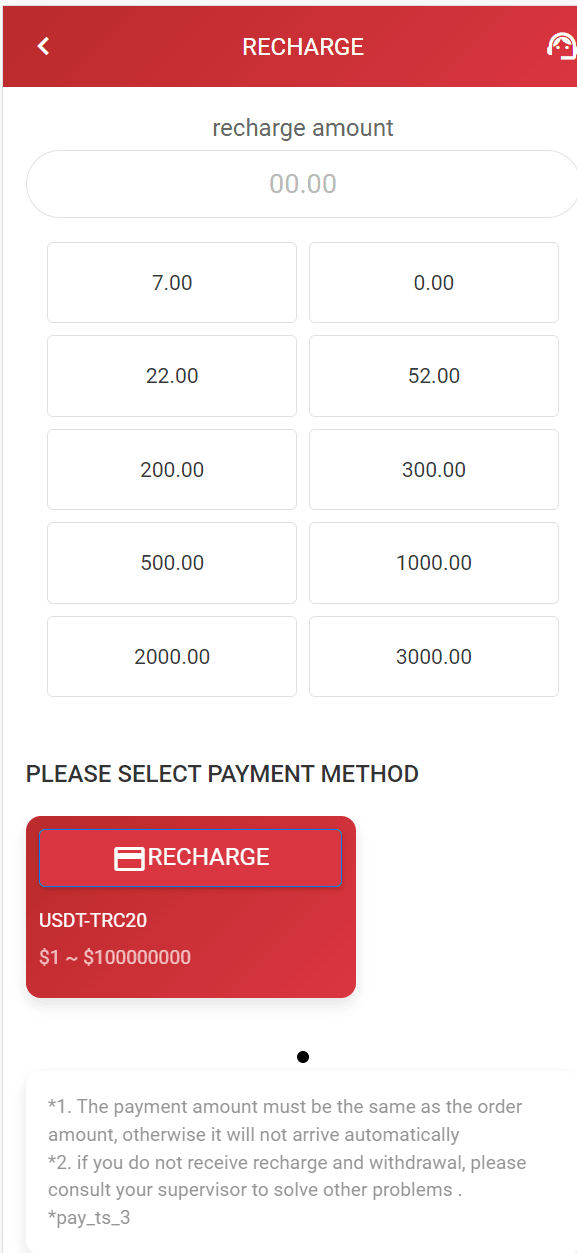Go back using the left arrow icon
Viewport: 577px width, 1253px height.
click(x=43, y=46)
